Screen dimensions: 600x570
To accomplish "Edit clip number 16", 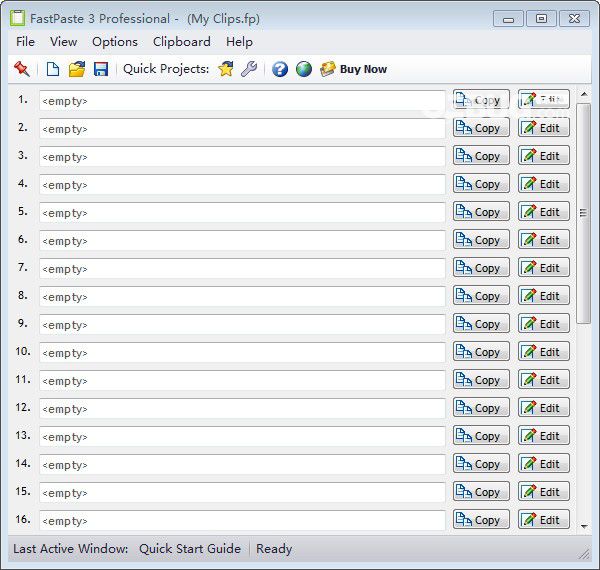I will (544, 520).
